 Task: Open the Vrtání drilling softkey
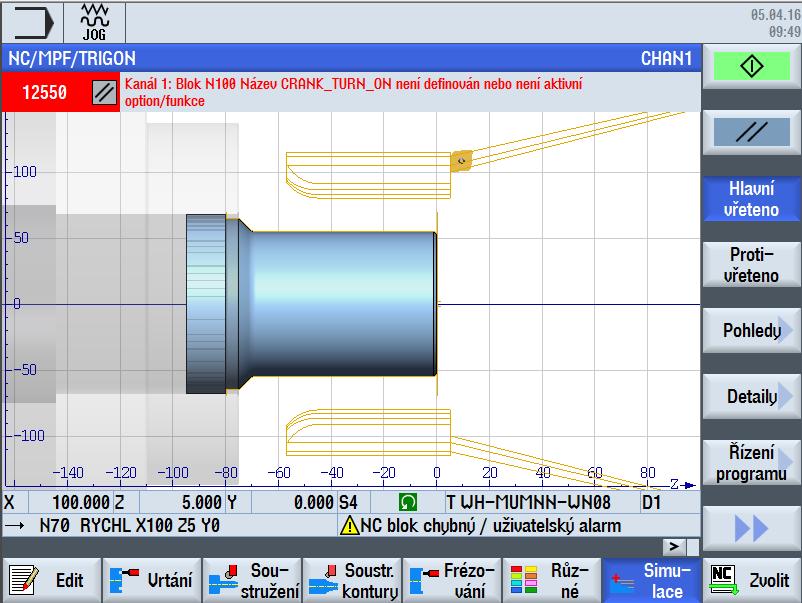(152, 580)
